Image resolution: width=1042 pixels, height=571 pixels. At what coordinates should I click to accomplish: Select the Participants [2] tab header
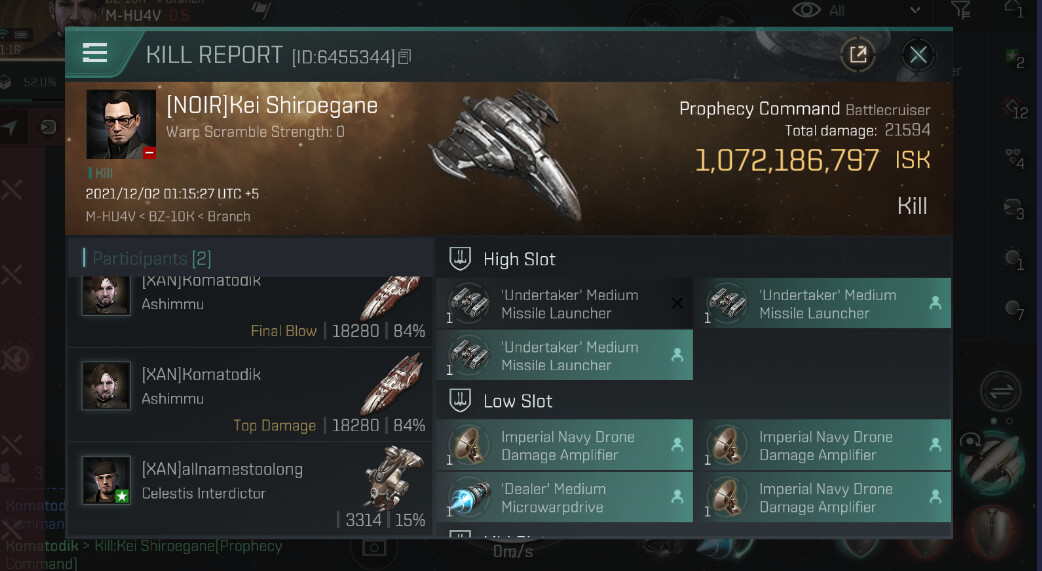pyautogui.click(x=150, y=259)
